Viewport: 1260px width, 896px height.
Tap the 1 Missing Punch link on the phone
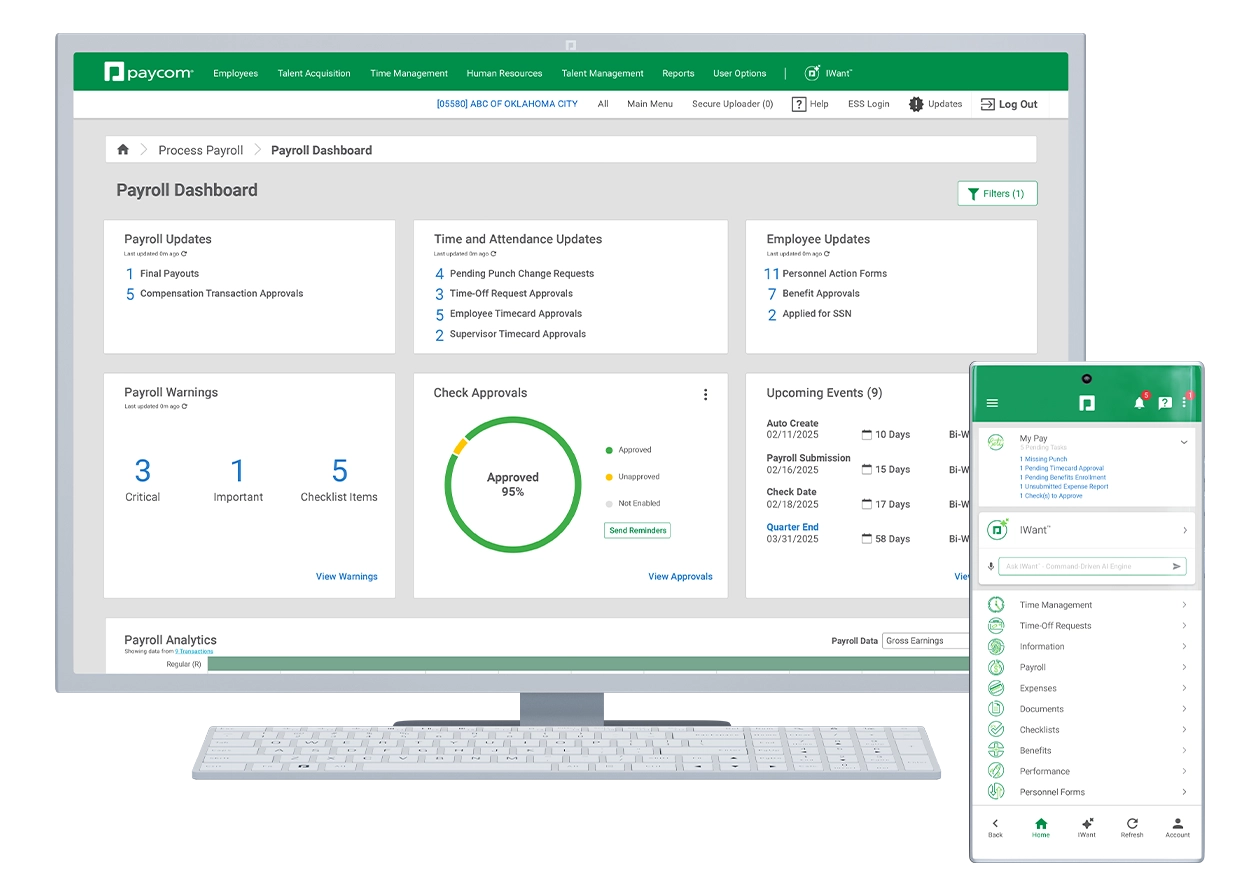point(1043,459)
